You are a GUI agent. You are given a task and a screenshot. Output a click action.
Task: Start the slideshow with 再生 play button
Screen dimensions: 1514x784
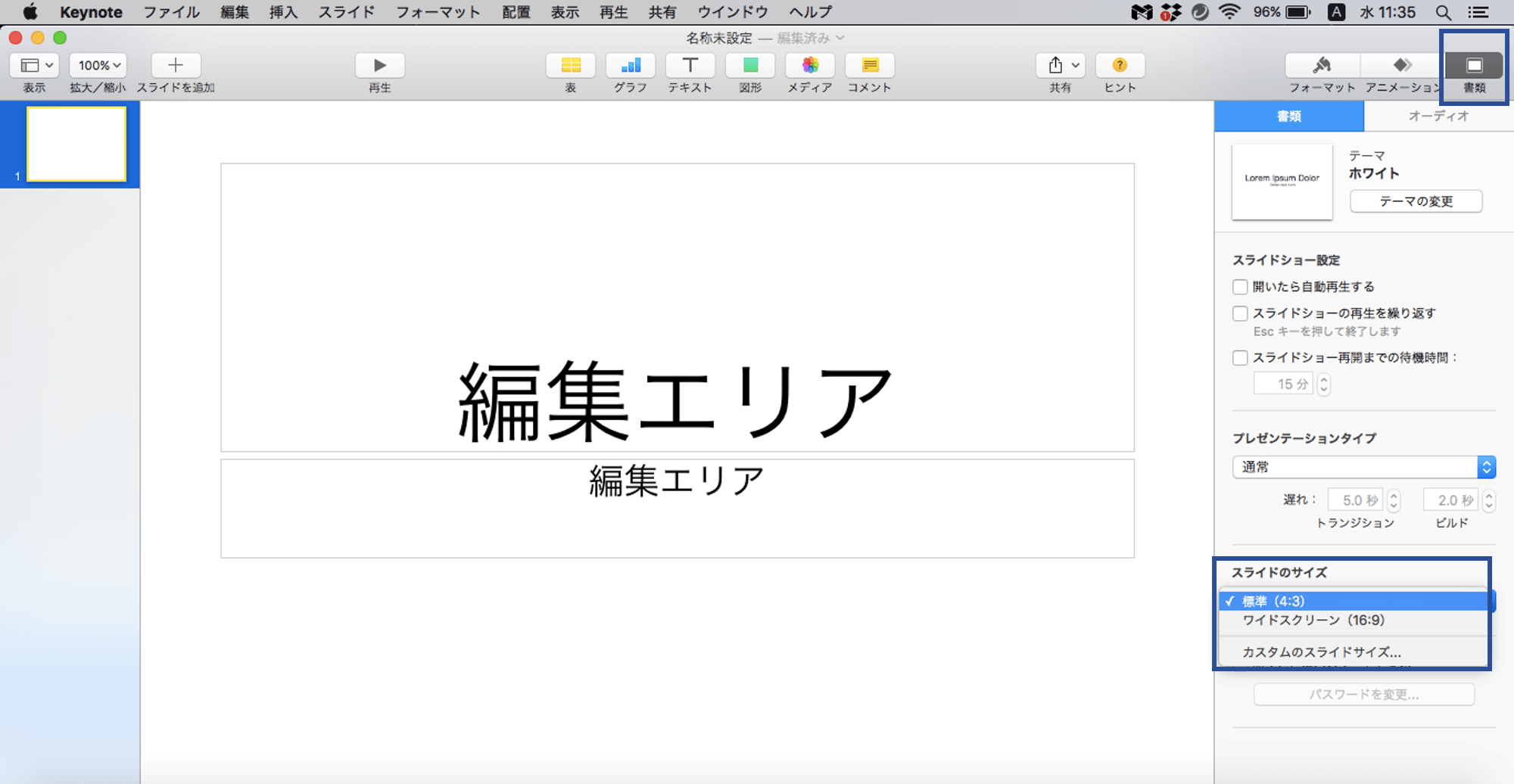point(380,65)
